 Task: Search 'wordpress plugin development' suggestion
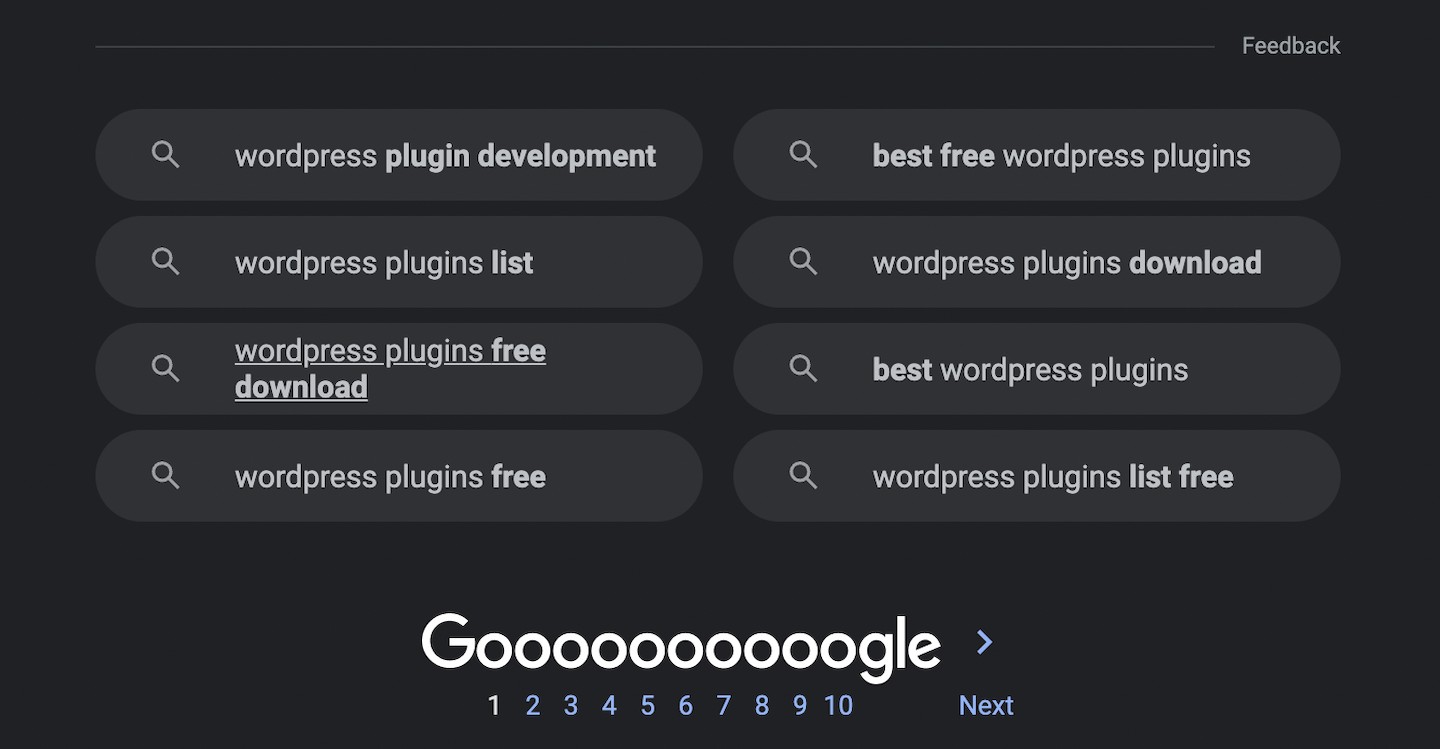pyautogui.click(x=399, y=155)
